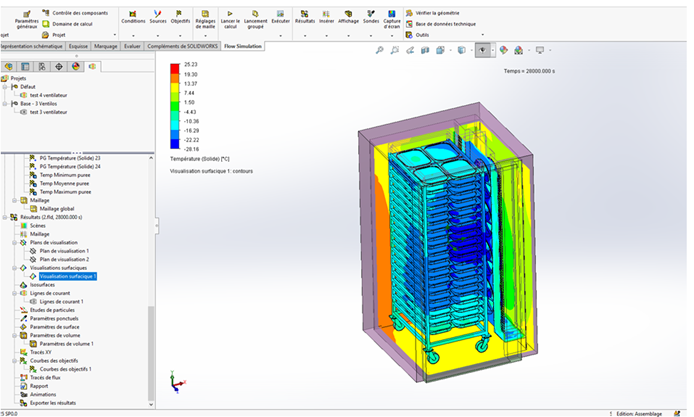Image resolution: width=694 pixels, height=417 pixels.
Task: Click the zoom to area icon in view toolbar
Action: (x=394, y=50)
